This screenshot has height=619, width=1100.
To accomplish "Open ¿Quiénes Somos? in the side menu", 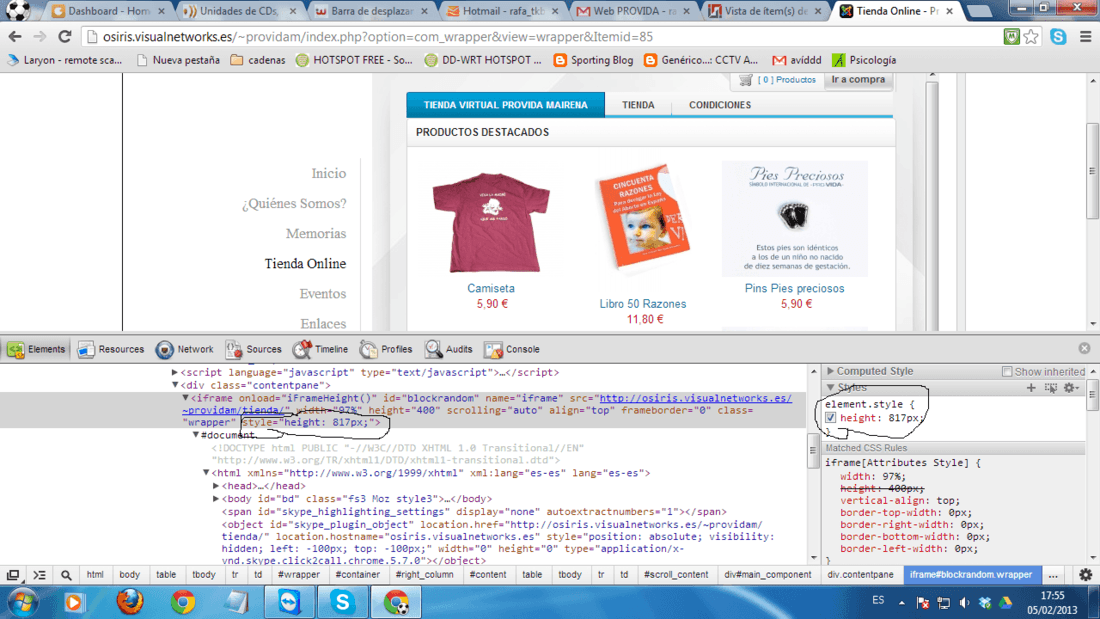I will click(294, 203).
